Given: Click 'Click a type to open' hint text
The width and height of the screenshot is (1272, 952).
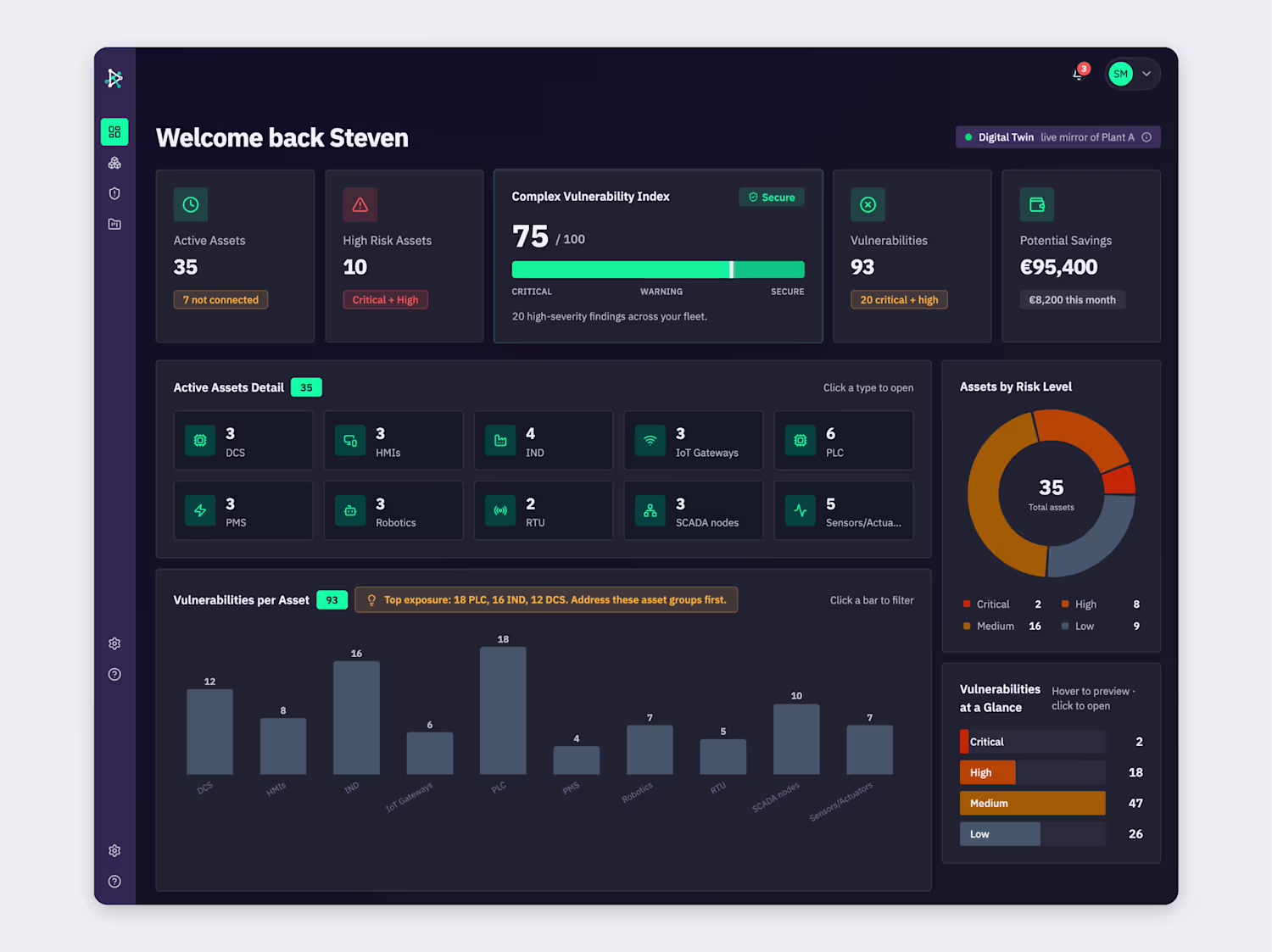Looking at the screenshot, I should coord(868,388).
